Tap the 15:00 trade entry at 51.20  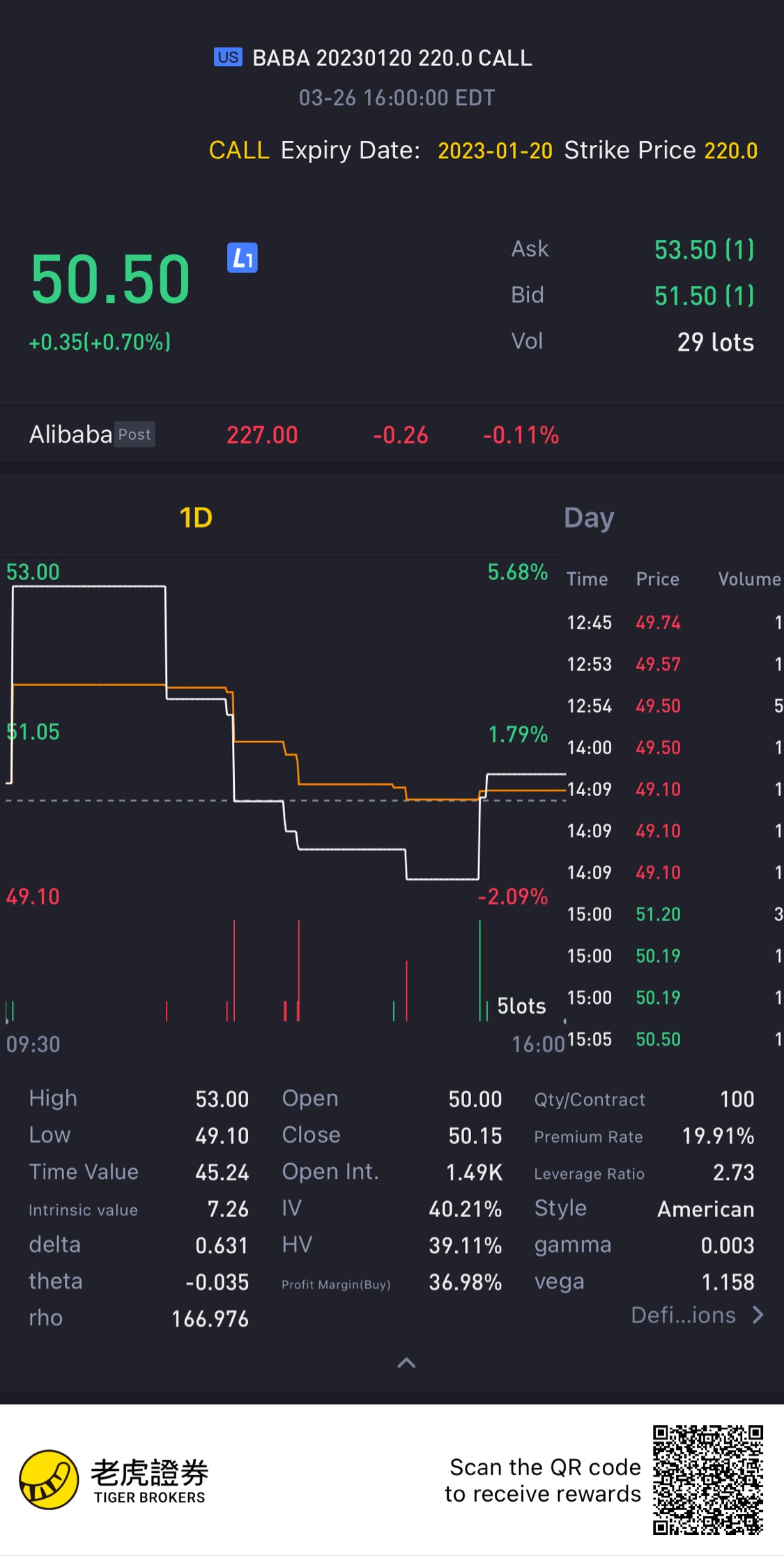click(658, 914)
